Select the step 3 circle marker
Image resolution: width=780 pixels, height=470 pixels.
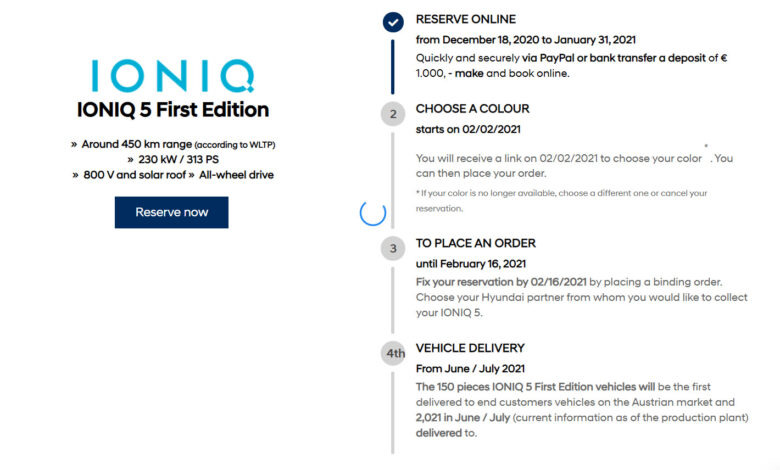pyautogui.click(x=394, y=249)
